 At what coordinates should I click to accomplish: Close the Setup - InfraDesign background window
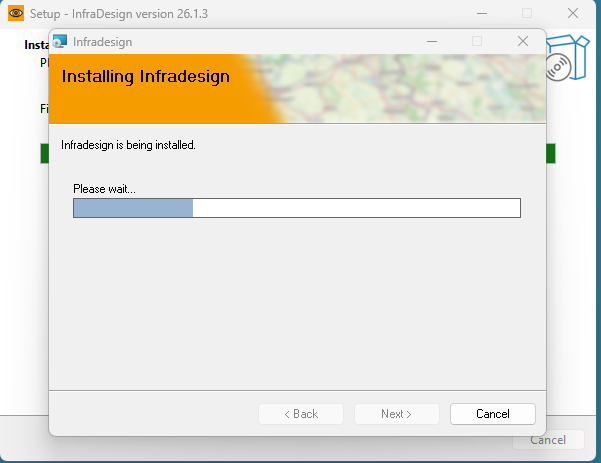574,14
